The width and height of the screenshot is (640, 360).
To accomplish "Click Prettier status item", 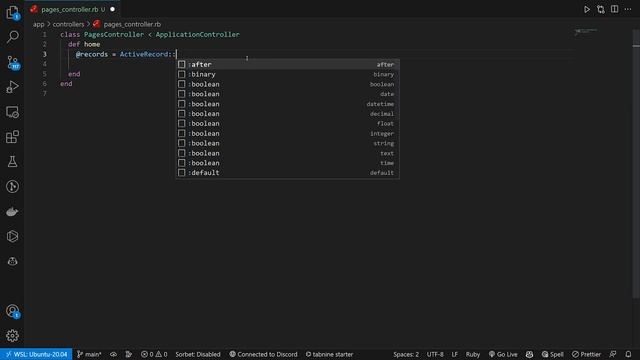I will (x=587, y=354).
